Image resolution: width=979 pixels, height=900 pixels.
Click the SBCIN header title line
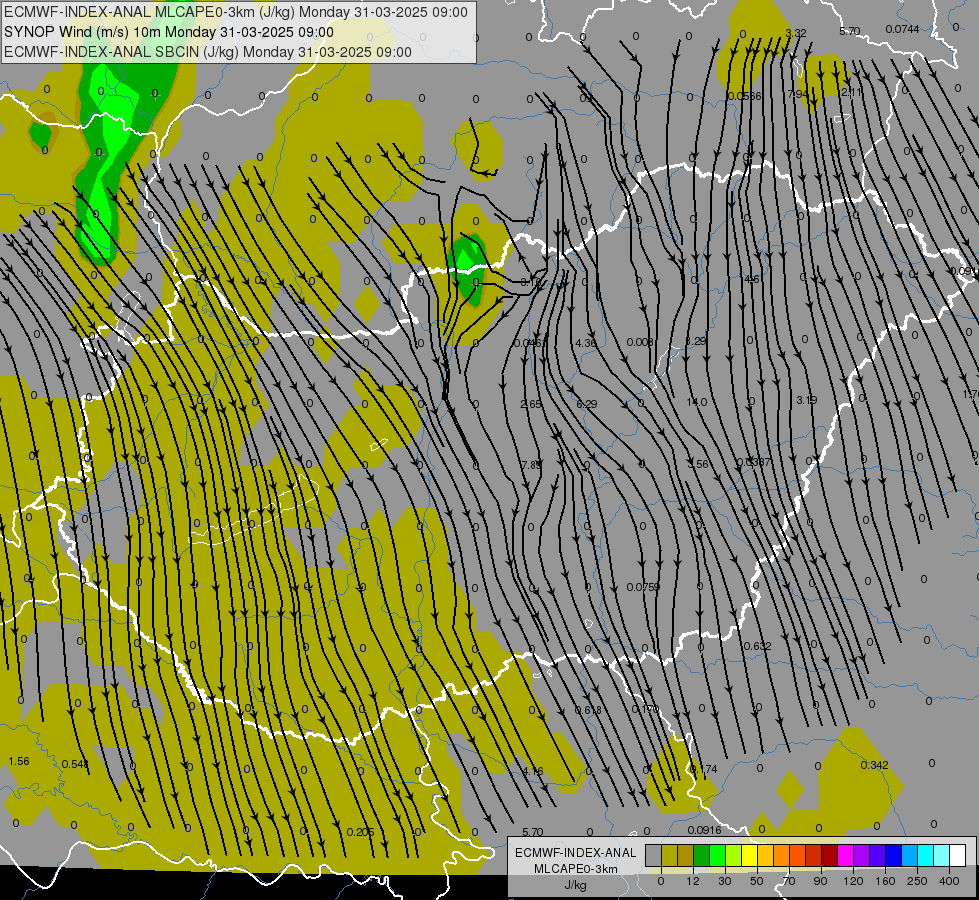[208, 52]
